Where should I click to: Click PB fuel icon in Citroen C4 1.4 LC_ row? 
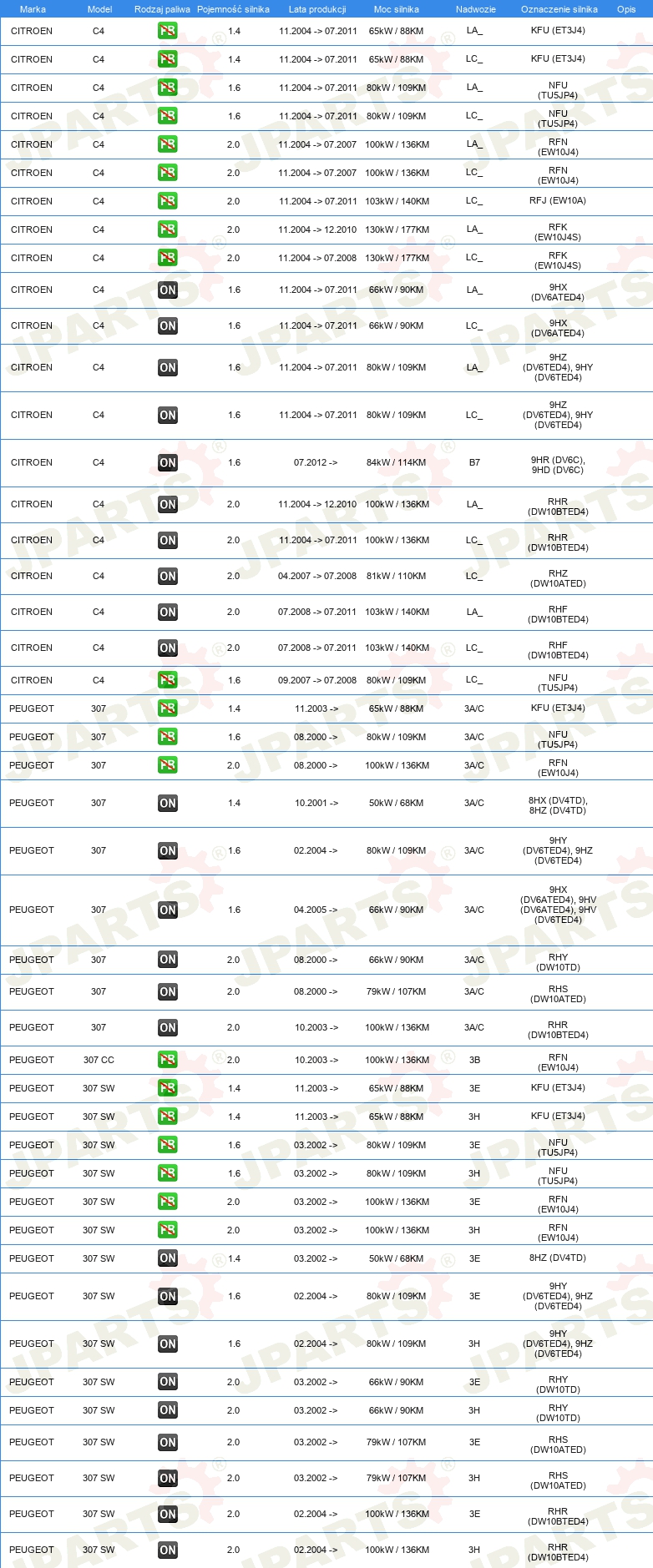point(168,59)
